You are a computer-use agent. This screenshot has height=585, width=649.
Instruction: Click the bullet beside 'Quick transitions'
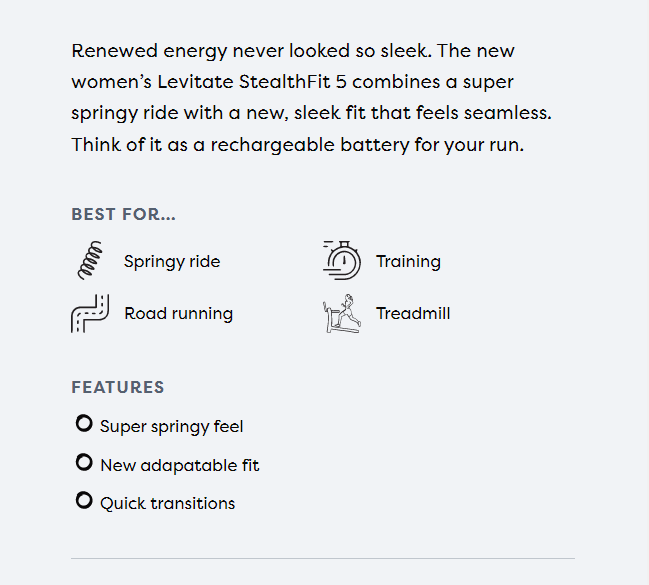(x=84, y=501)
